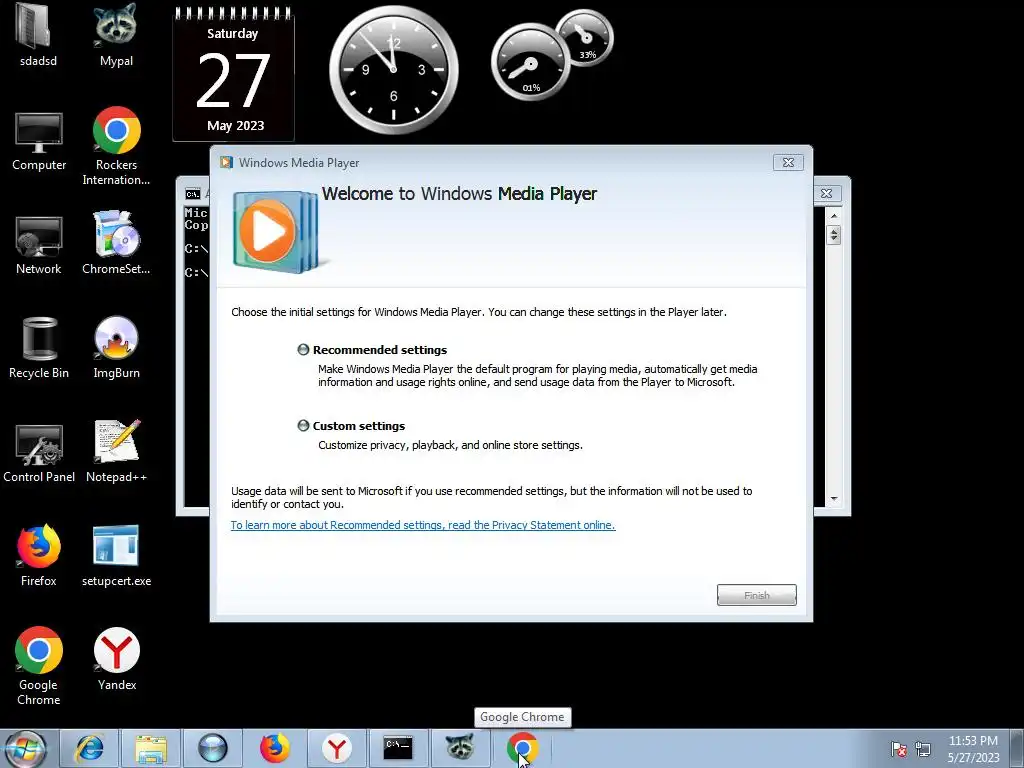Click the calendar gadget showing Saturday 27
This screenshot has height=768, width=1024.
[233, 75]
